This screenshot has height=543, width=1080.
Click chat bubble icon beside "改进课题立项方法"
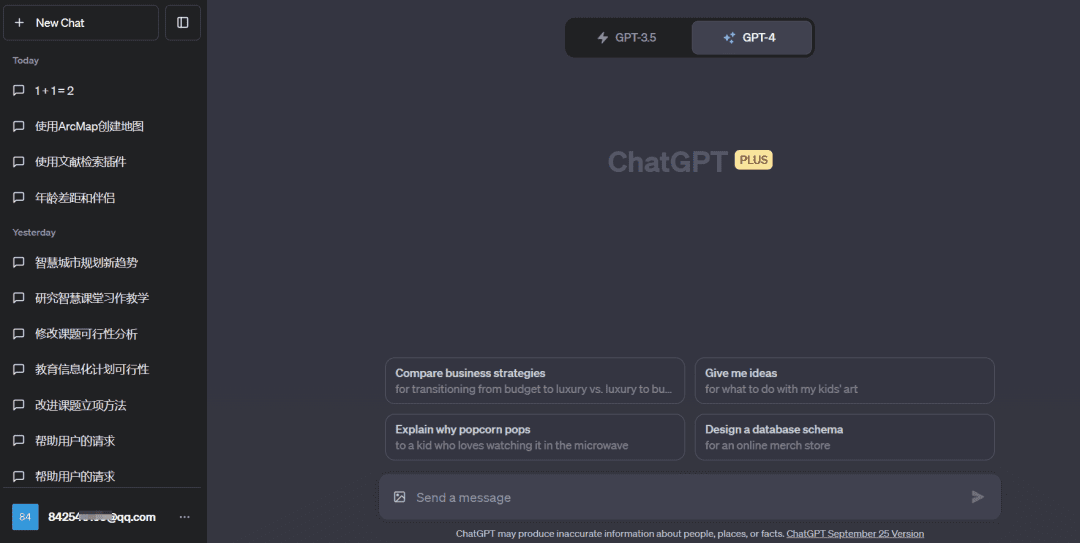click(19, 405)
